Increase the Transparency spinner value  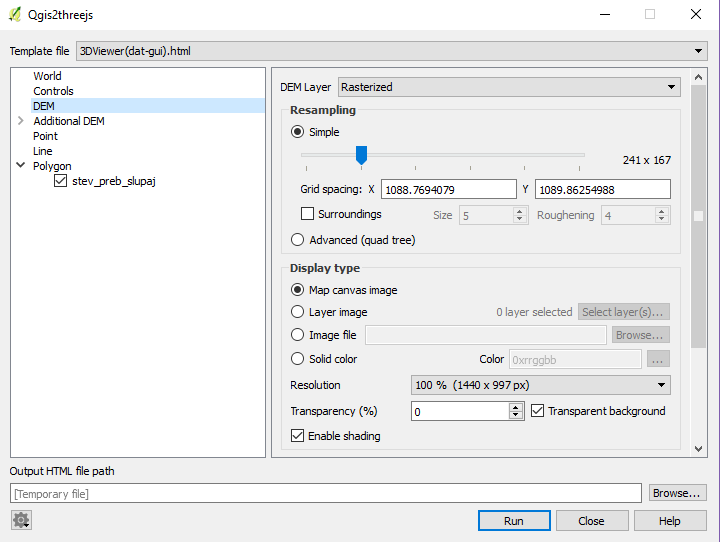tap(516, 407)
